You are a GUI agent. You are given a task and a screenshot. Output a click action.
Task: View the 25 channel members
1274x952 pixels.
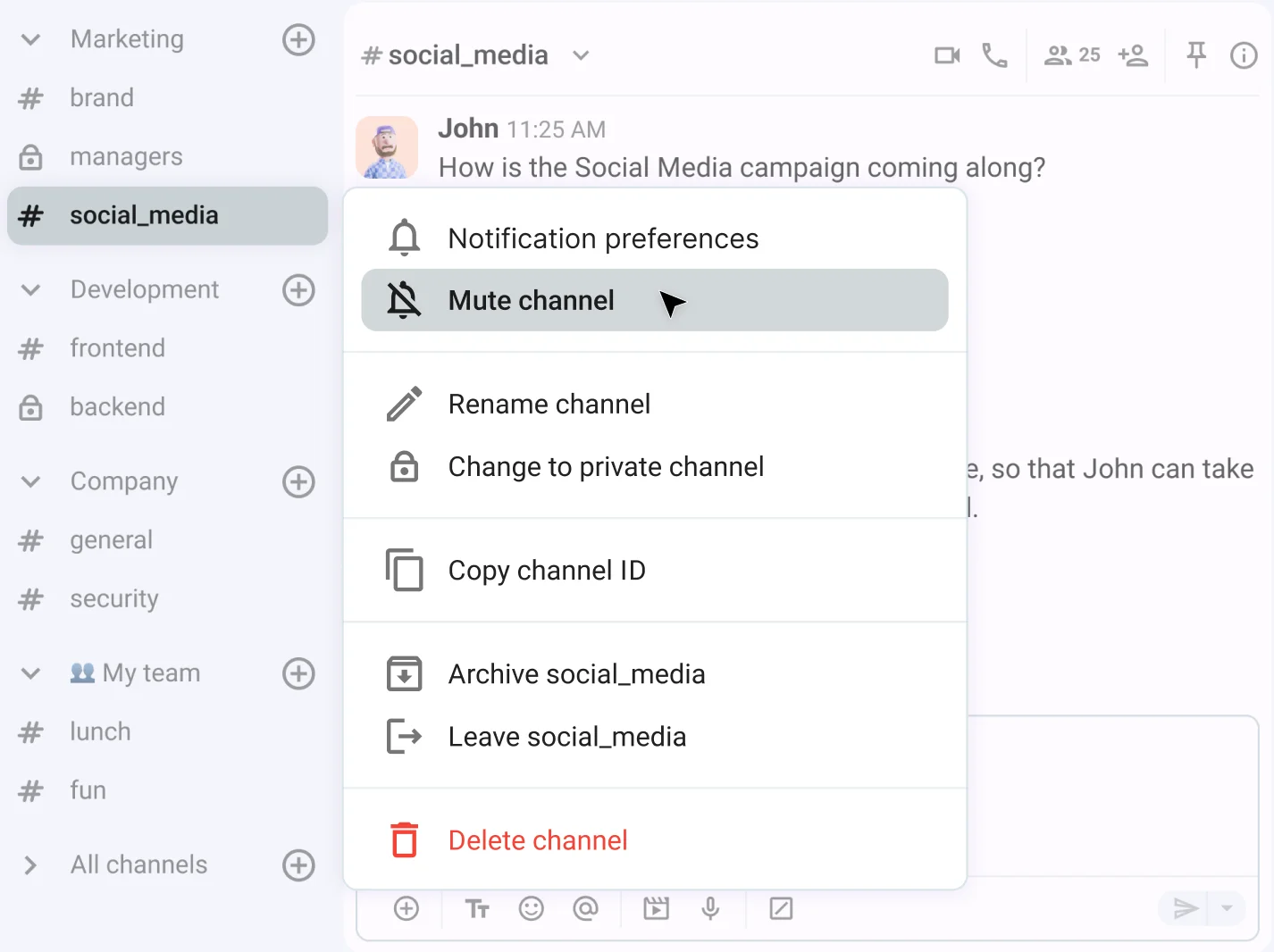(1070, 54)
